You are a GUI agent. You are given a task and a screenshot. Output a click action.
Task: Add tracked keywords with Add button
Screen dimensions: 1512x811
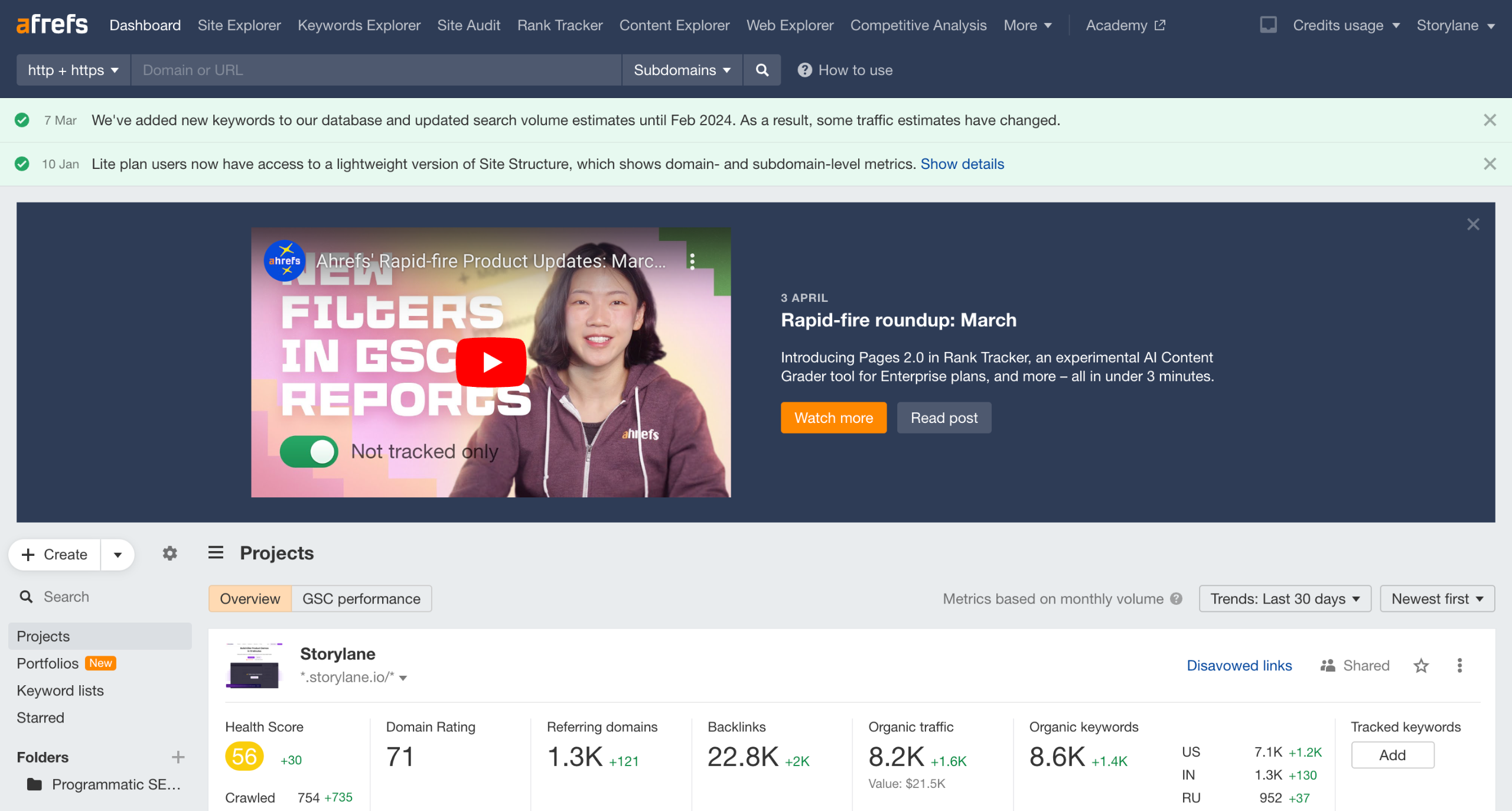[1392, 755]
